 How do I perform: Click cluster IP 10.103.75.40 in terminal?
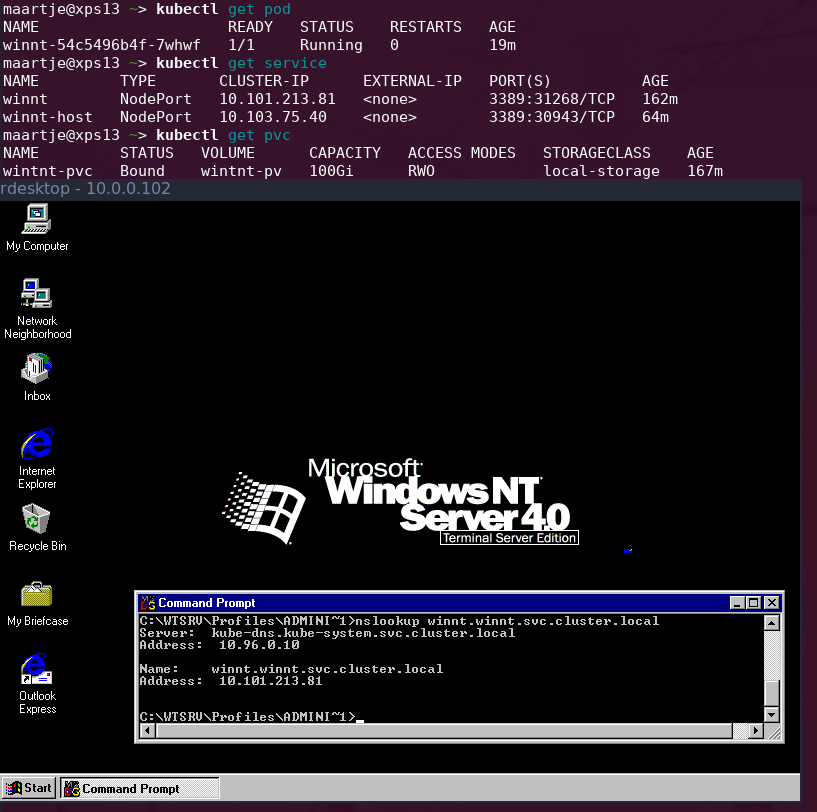click(273, 117)
